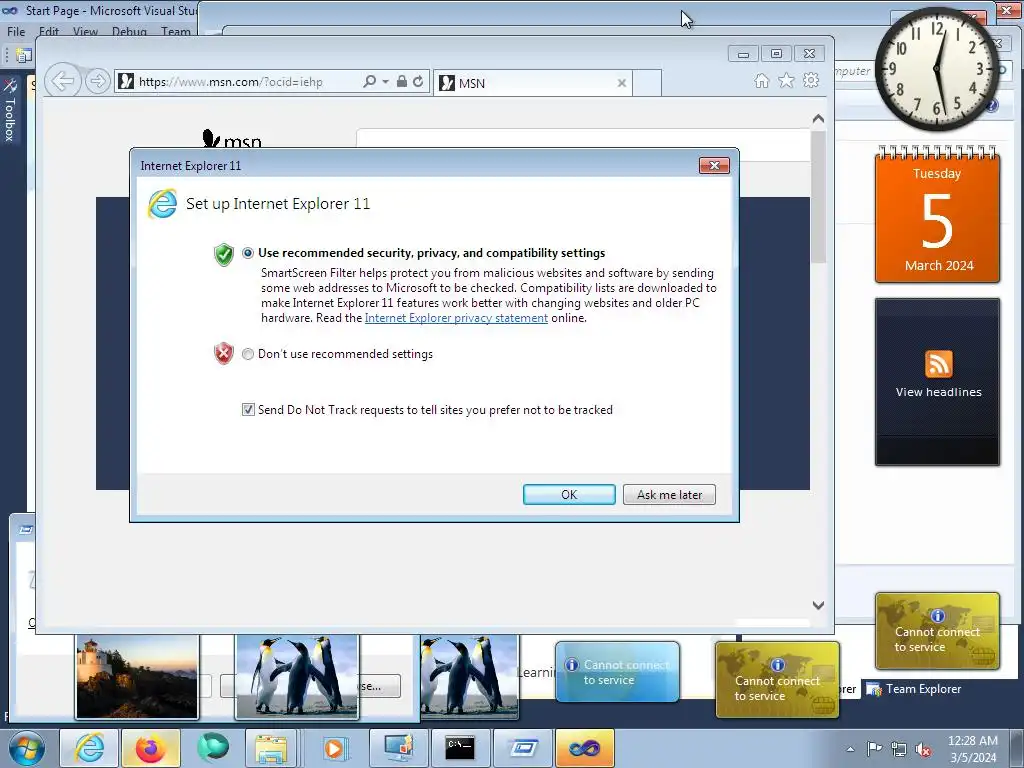This screenshot has width=1024, height=768.
Task: Open Favorites star icon in IE
Action: [786, 80]
